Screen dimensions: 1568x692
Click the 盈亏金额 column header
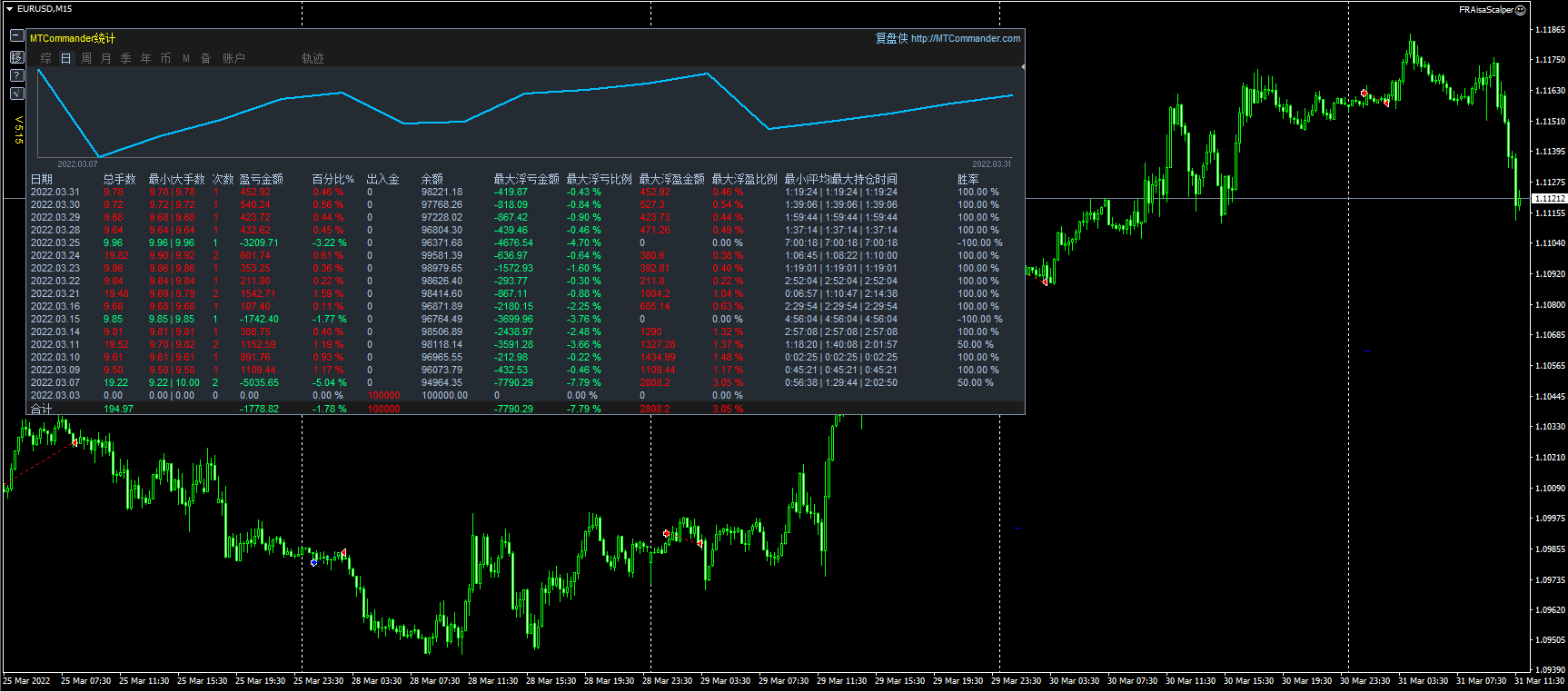coord(261,179)
